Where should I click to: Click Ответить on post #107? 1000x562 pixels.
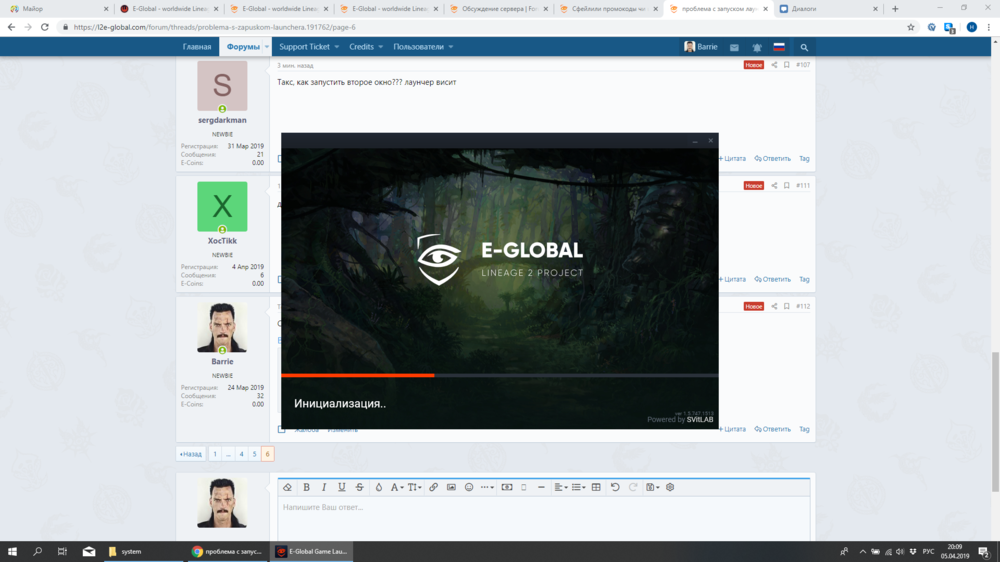coord(773,158)
